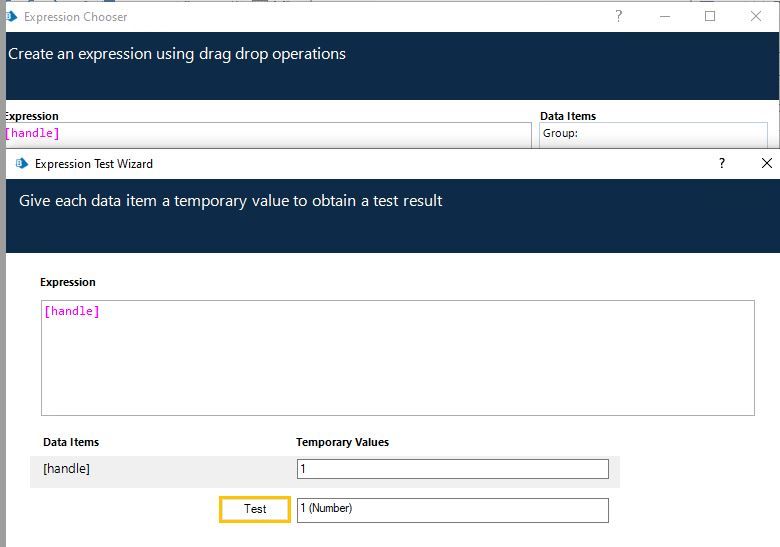Click the Expression Chooser title bar text

coord(75,16)
